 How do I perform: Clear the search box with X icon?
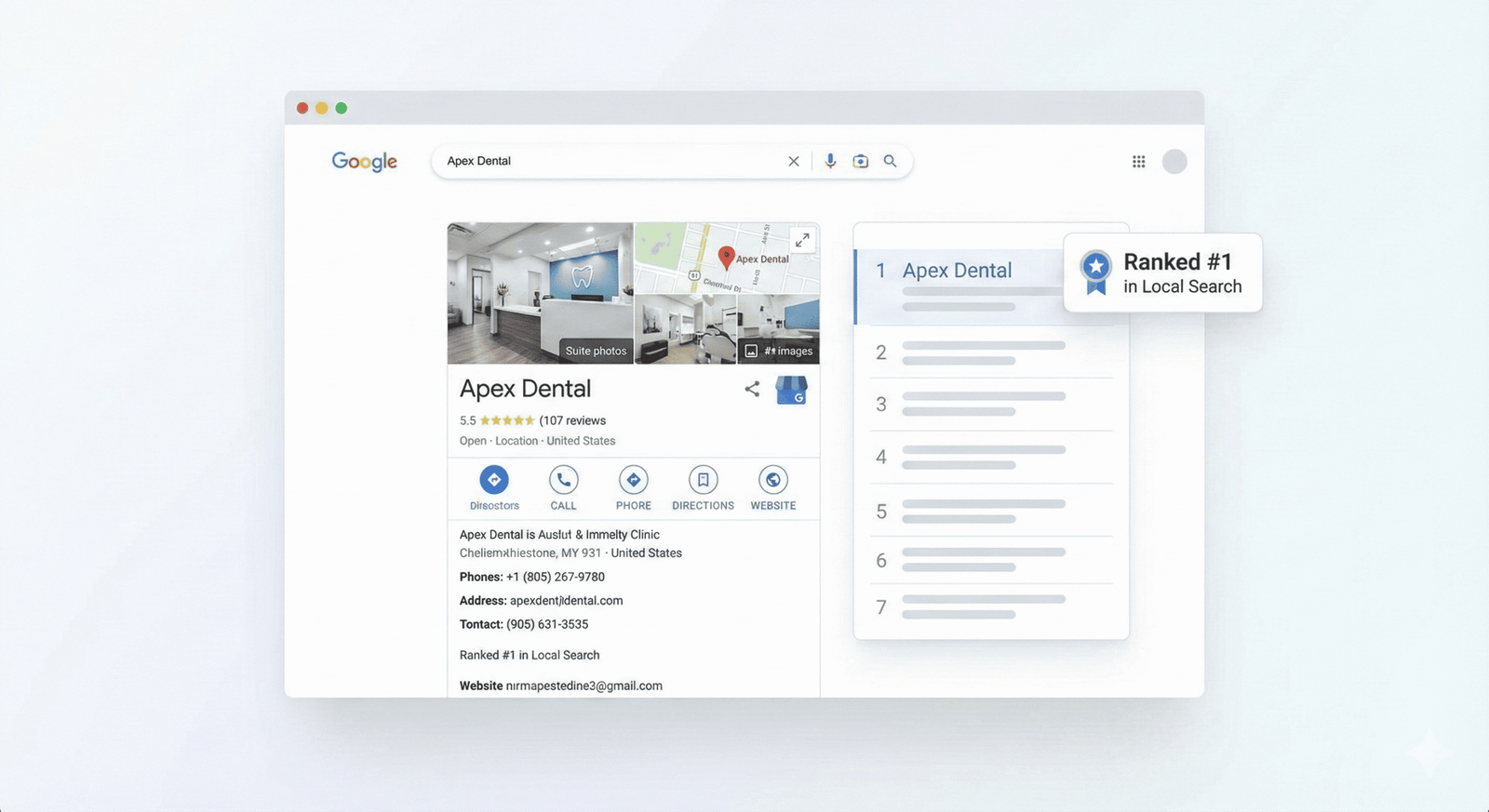click(793, 161)
